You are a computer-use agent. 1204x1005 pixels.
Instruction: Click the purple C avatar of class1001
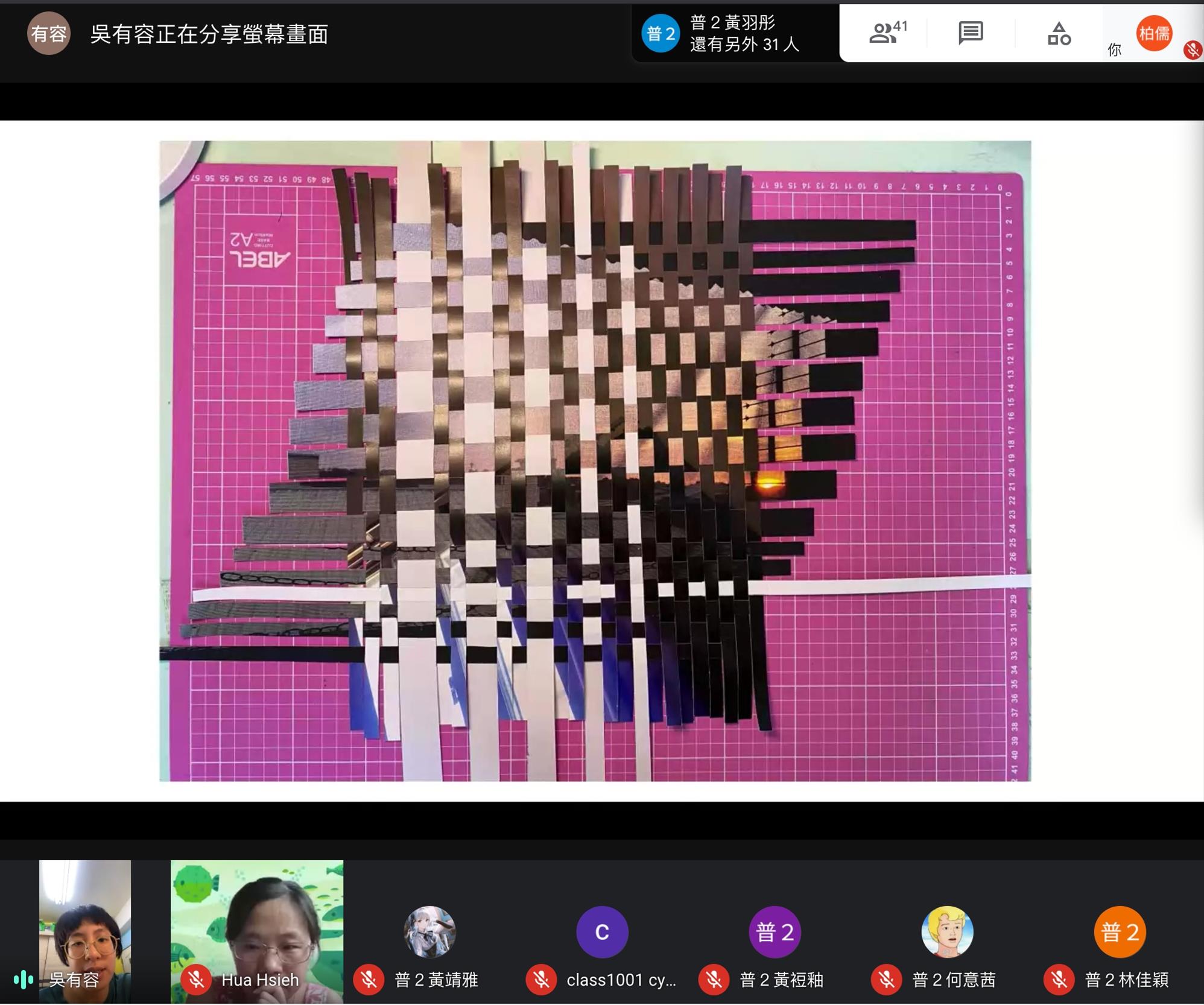[602, 932]
